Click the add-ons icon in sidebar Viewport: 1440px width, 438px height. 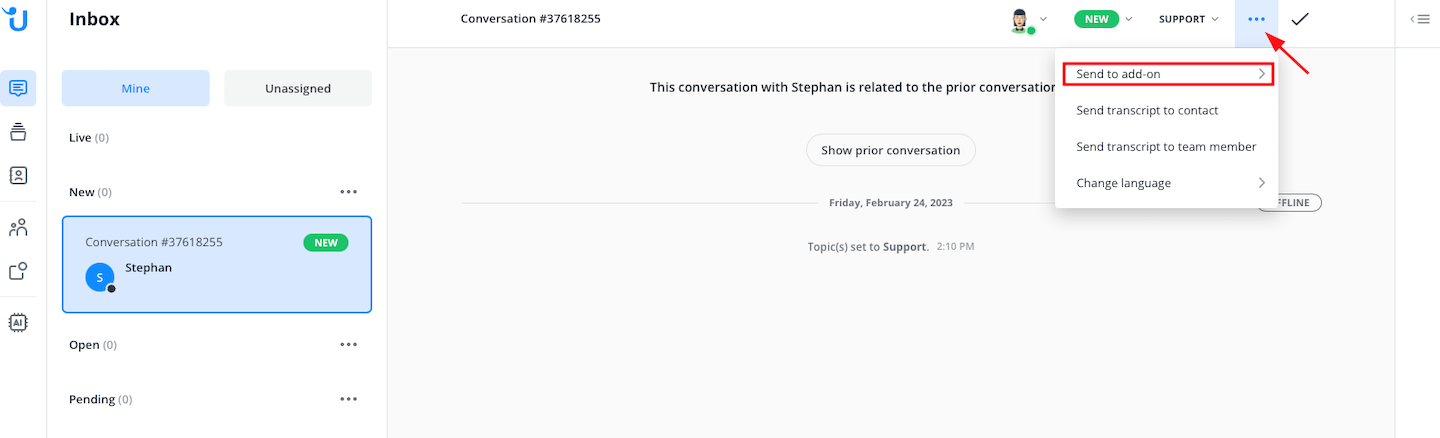coord(18,271)
